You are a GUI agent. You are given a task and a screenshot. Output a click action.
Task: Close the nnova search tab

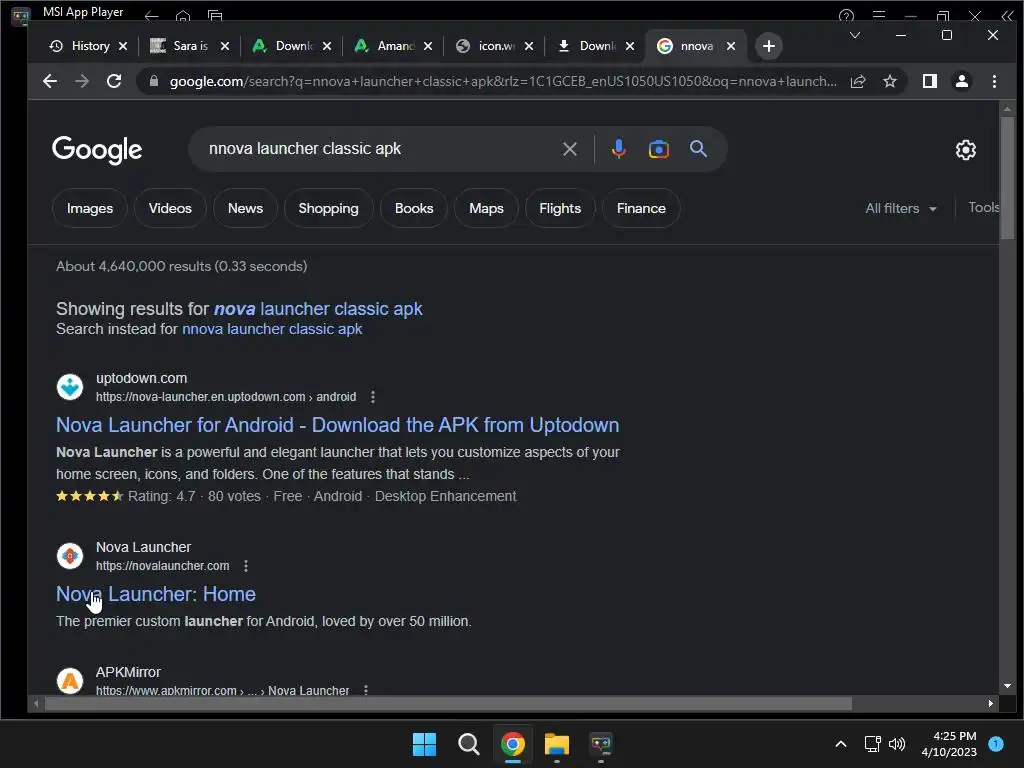731,46
